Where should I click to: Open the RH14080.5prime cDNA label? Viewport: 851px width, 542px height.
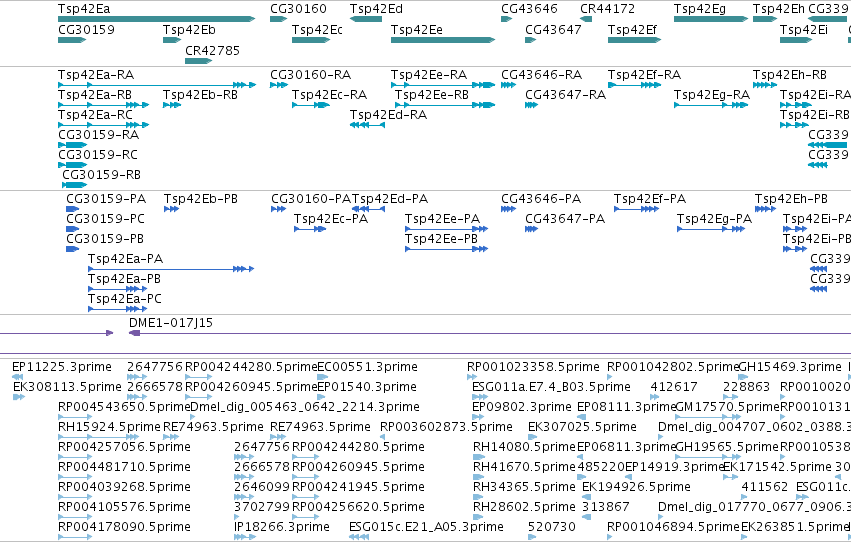click(524, 447)
